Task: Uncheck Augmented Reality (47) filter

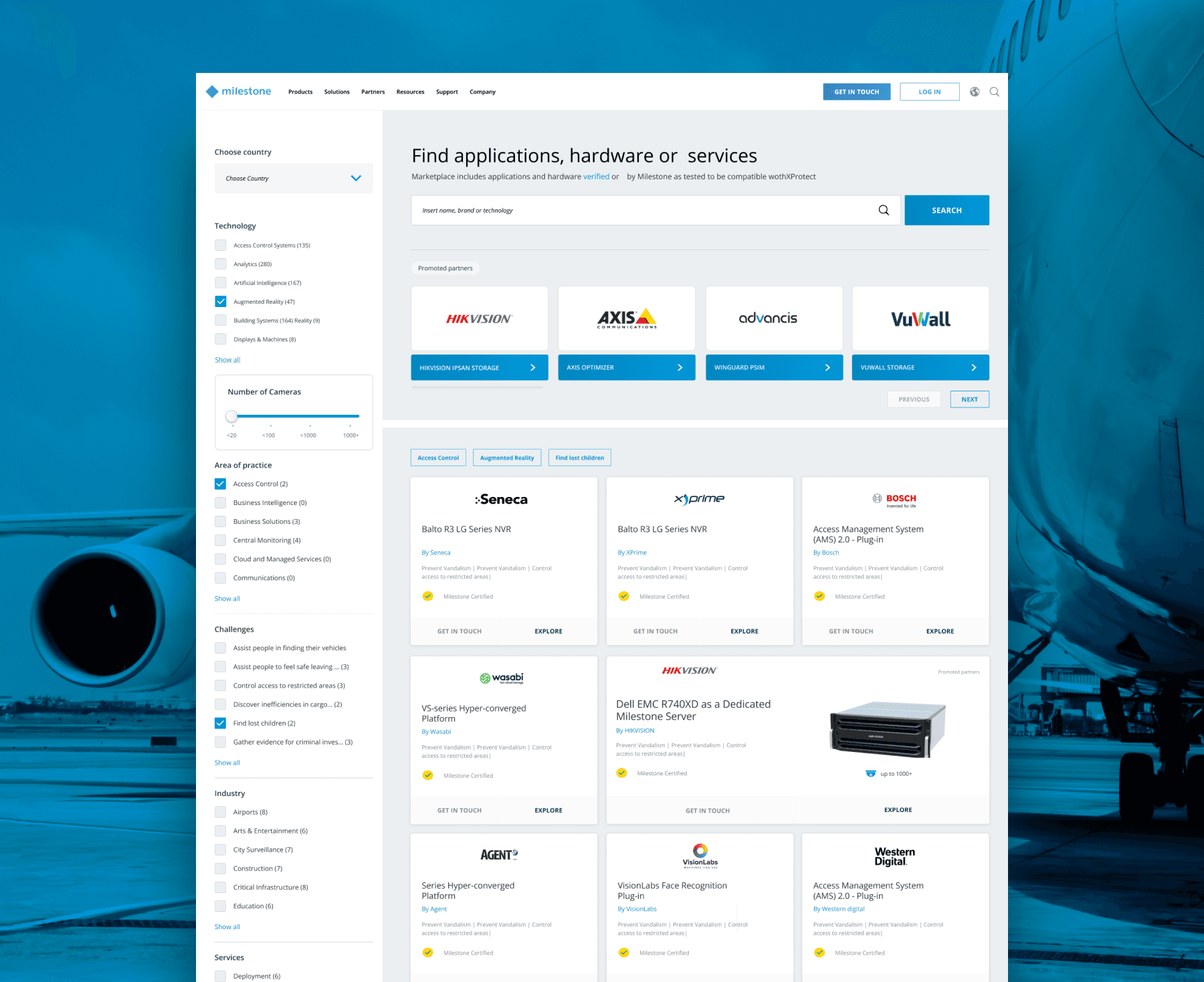Action: 221,301
